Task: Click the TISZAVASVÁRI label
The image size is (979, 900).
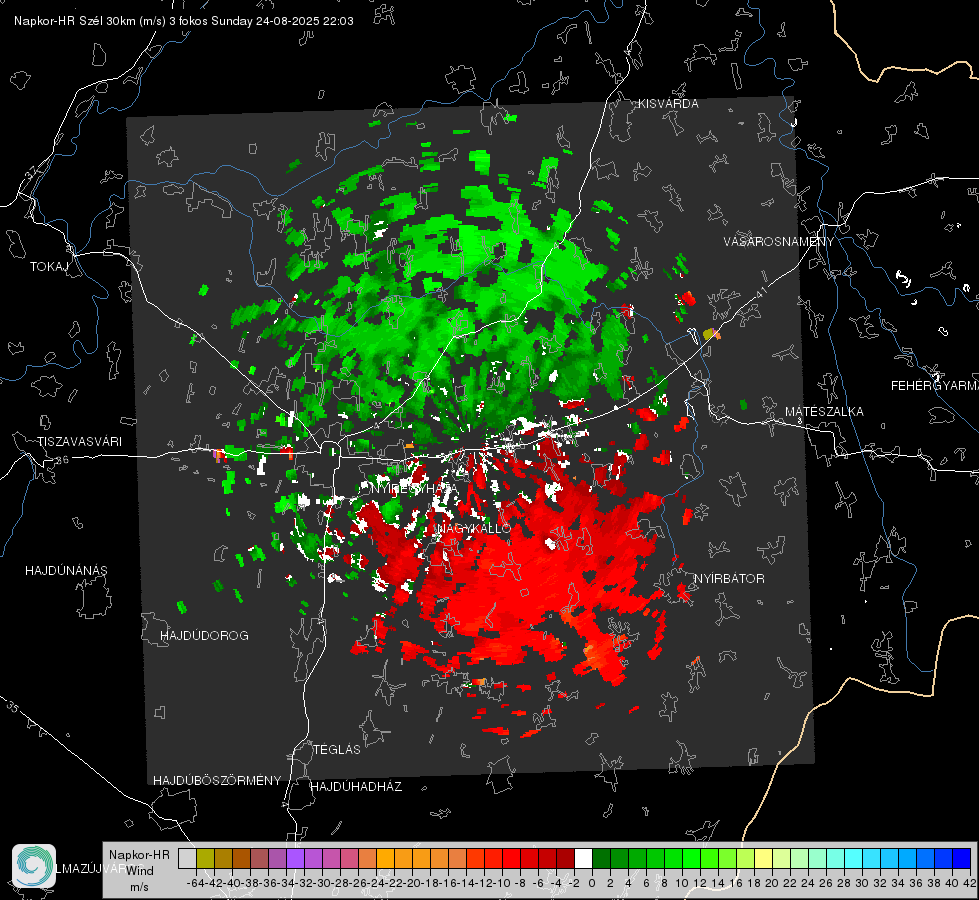Action: click(79, 442)
